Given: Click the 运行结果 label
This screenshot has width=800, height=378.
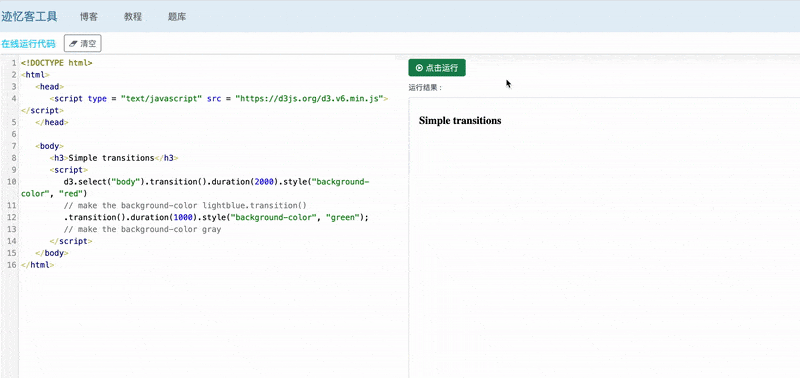Looking at the screenshot, I should point(425,88).
